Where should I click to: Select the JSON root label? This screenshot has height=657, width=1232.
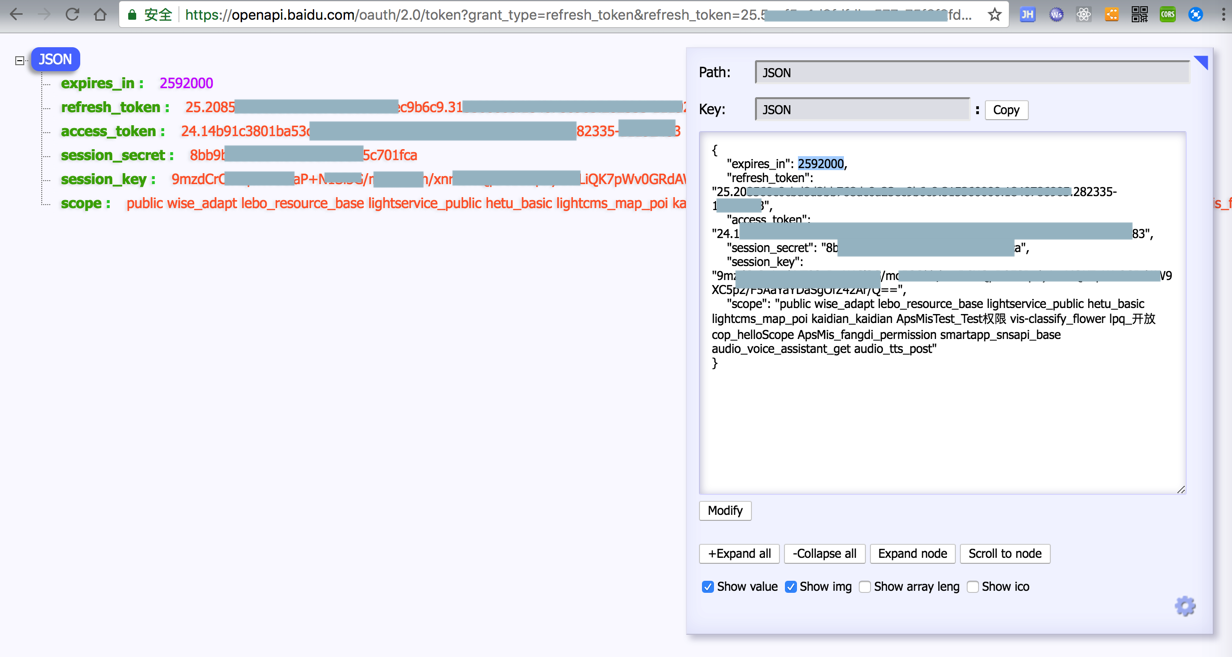click(55, 59)
